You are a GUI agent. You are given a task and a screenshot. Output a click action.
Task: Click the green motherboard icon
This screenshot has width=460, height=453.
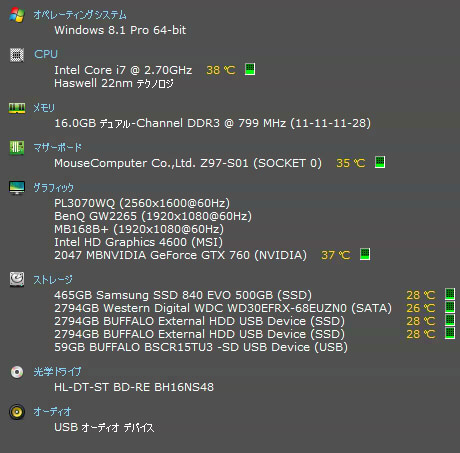17,148
